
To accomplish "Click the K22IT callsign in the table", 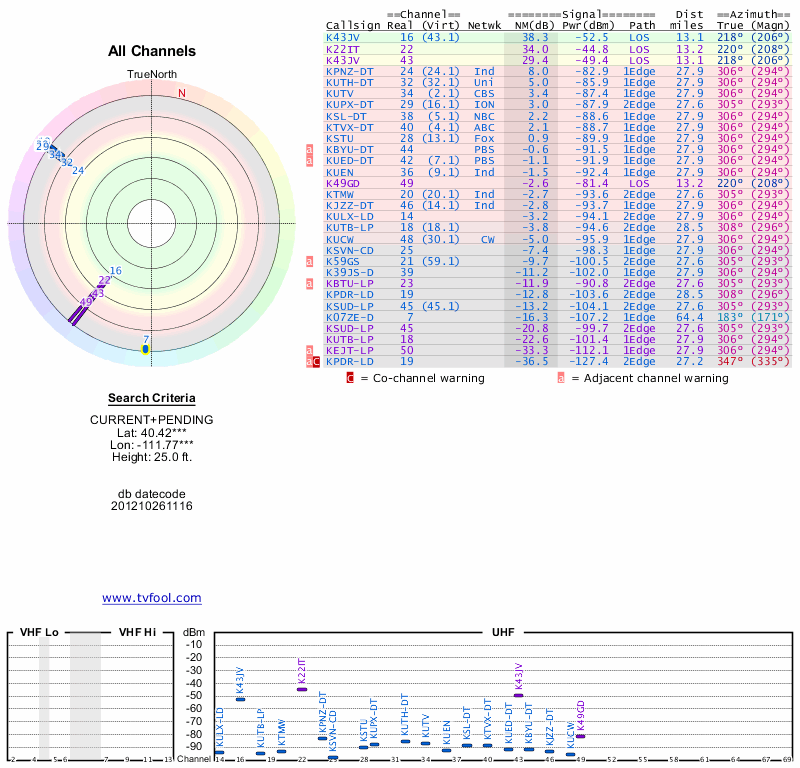I will 343,48.
